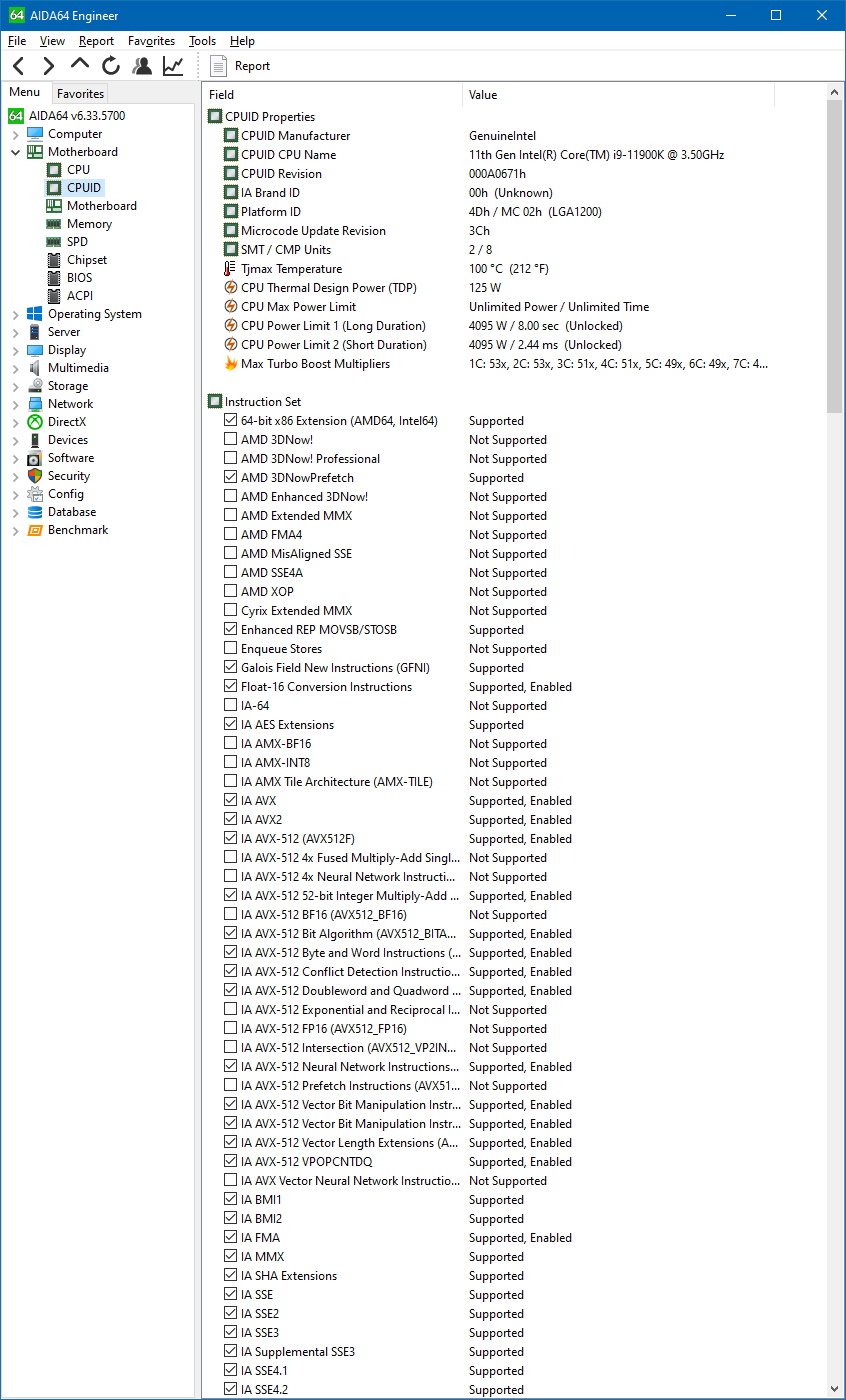Viewport: 846px width, 1400px height.
Task: Toggle the AMD 3DNow! checkbox
Action: pyautogui.click(x=231, y=440)
